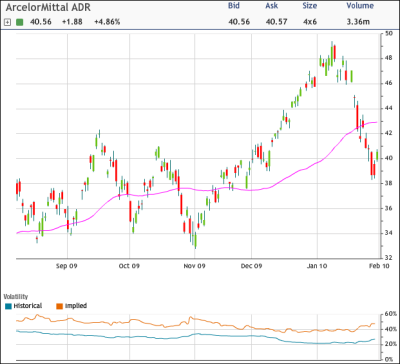Viewport: 400px width, 364px height.
Task: Click the orange Implied volatility legend swatch
Action: pyautogui.click(x=60, y=306)
